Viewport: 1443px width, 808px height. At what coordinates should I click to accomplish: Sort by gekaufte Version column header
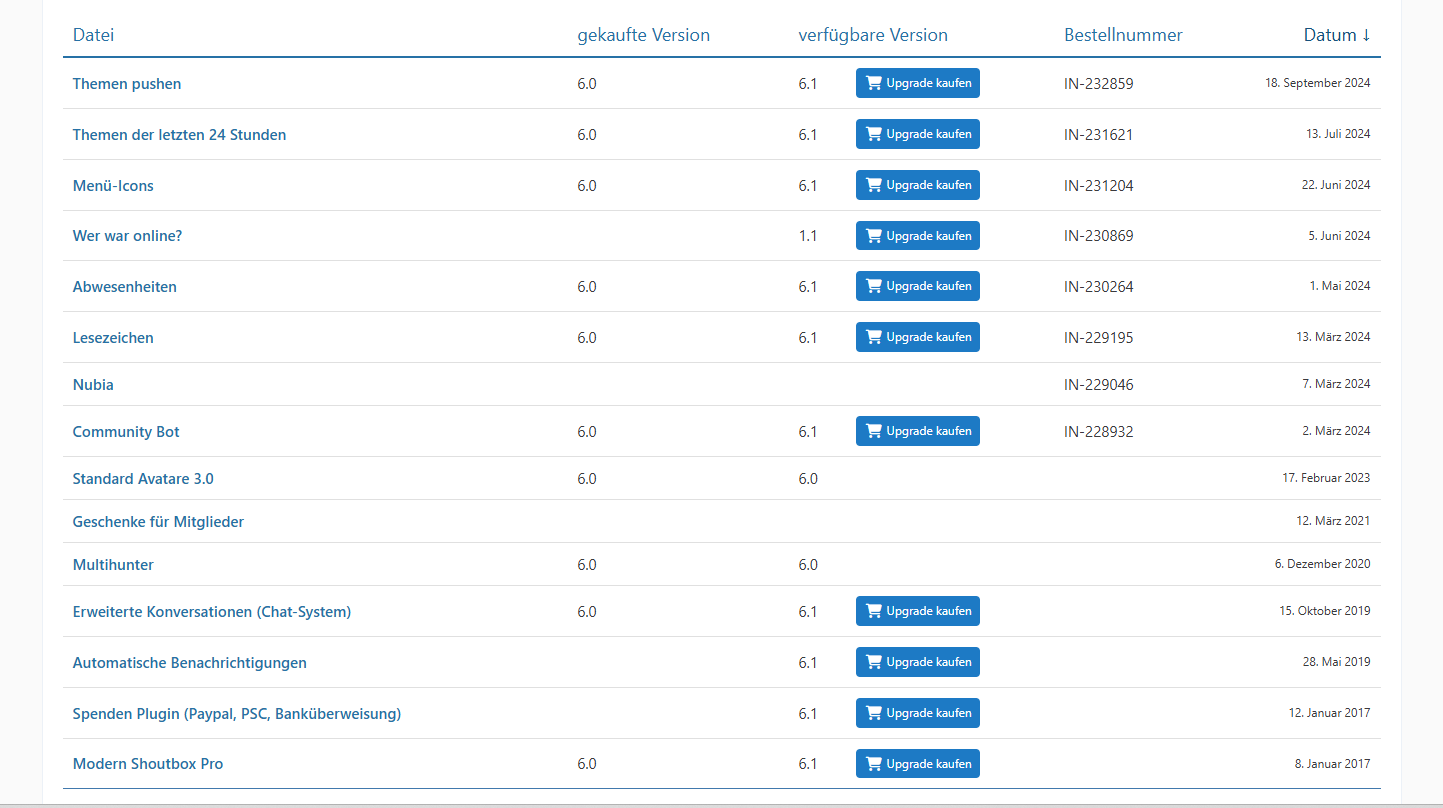pyautogui.click(x=643, y=35)
